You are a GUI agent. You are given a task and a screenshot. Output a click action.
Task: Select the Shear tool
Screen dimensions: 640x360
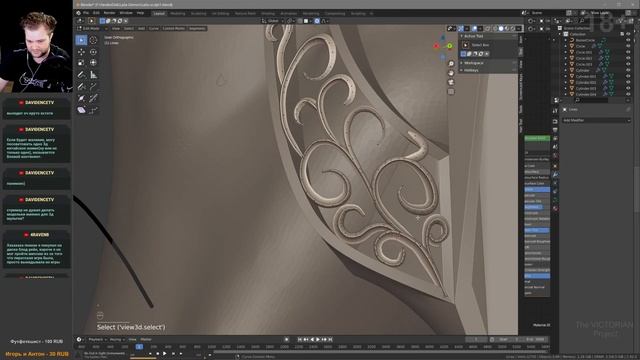pos(81,110)
